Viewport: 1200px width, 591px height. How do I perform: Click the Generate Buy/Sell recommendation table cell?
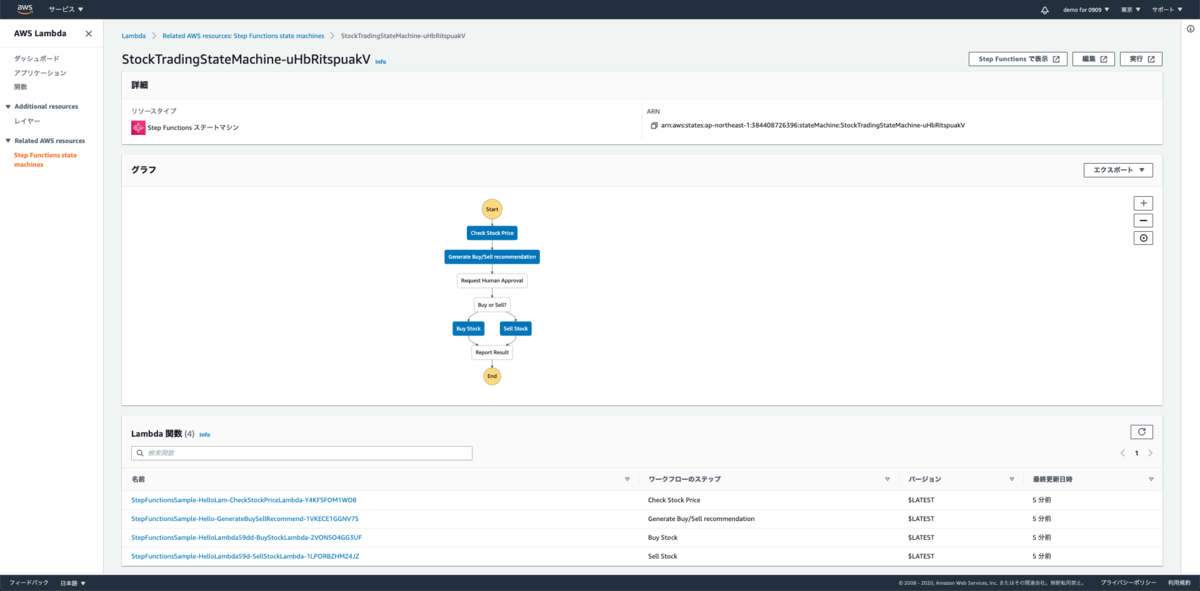(x=701, y=519)
